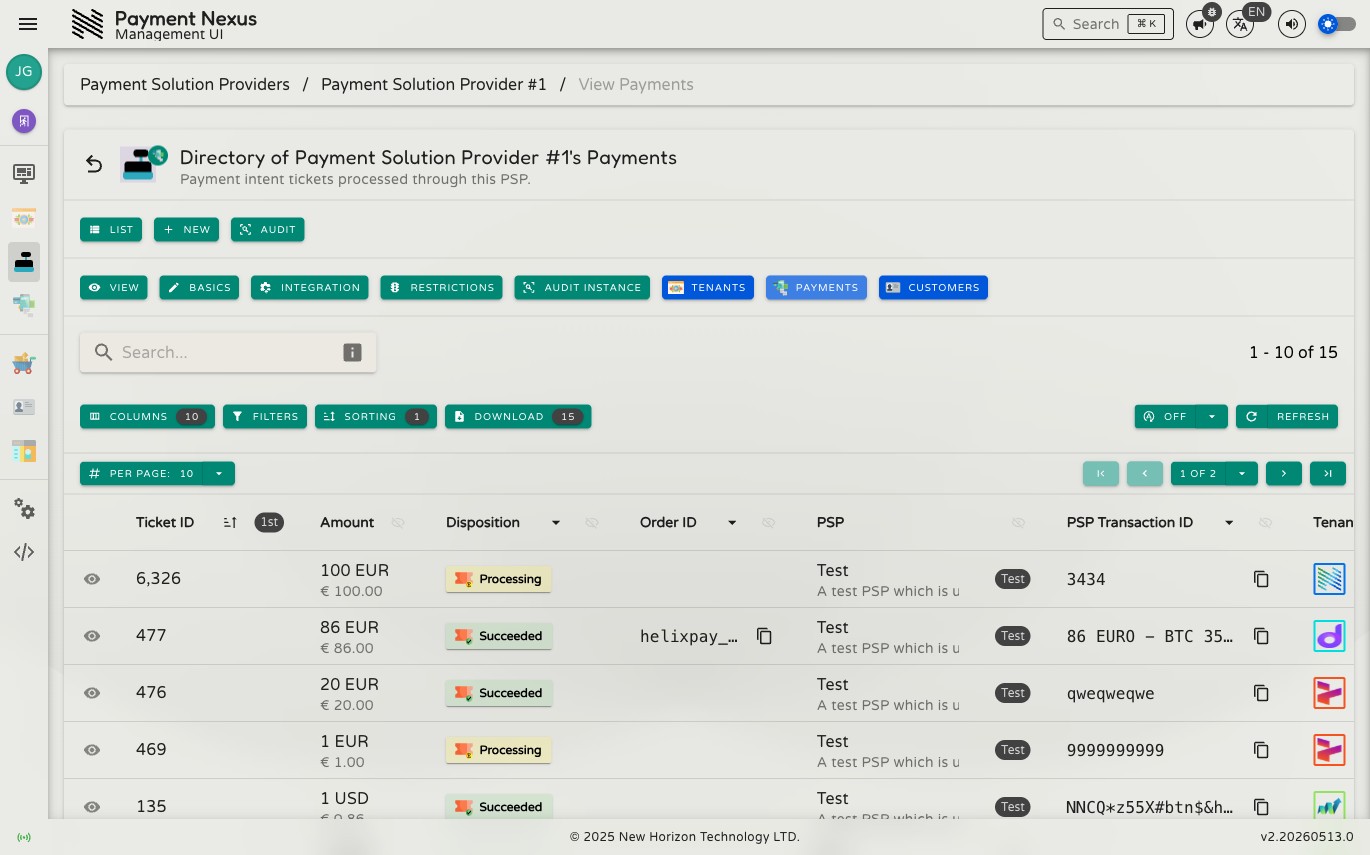Download the 15 records
This screenshot has height=855, width=1370.
518,417
